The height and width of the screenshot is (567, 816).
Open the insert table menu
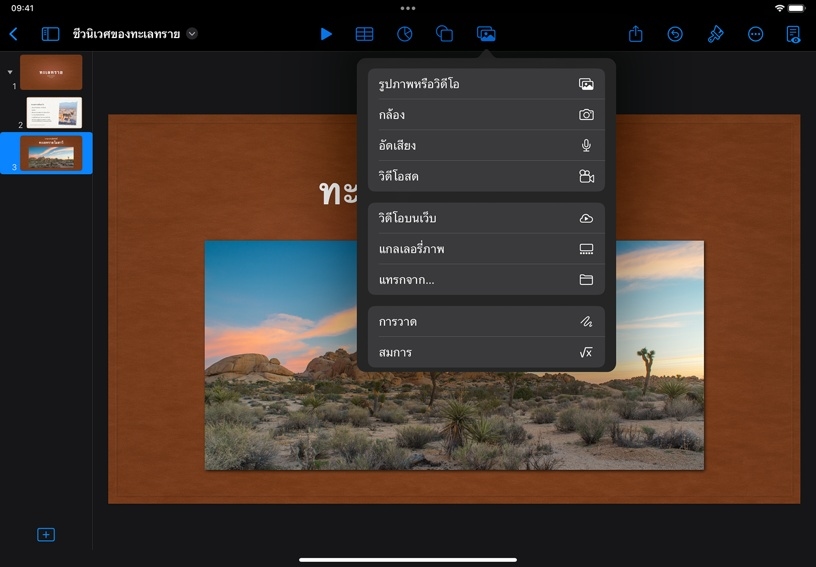pos(365,34)
